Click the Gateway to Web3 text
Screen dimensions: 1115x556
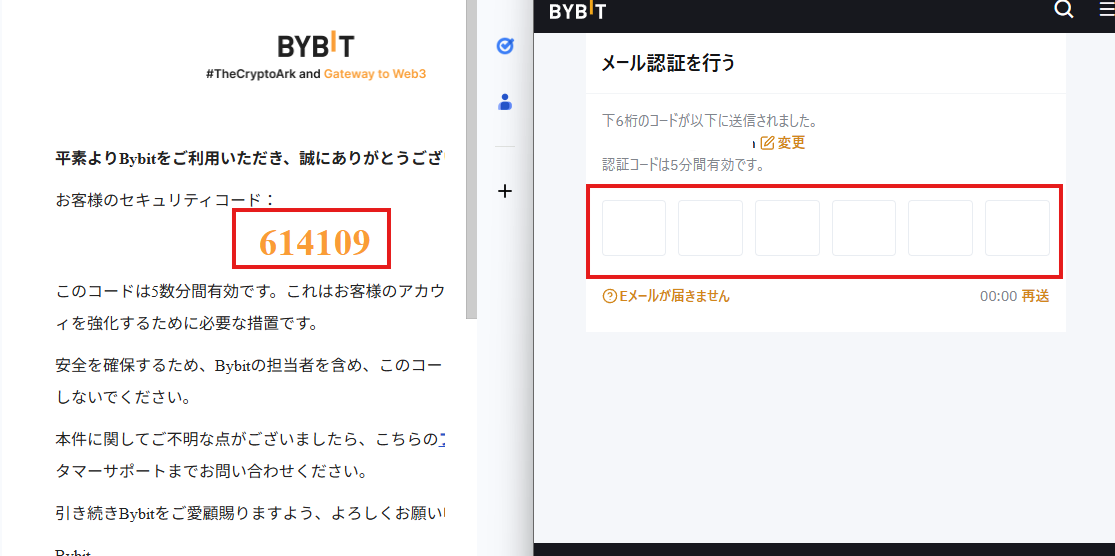(375, 74)
